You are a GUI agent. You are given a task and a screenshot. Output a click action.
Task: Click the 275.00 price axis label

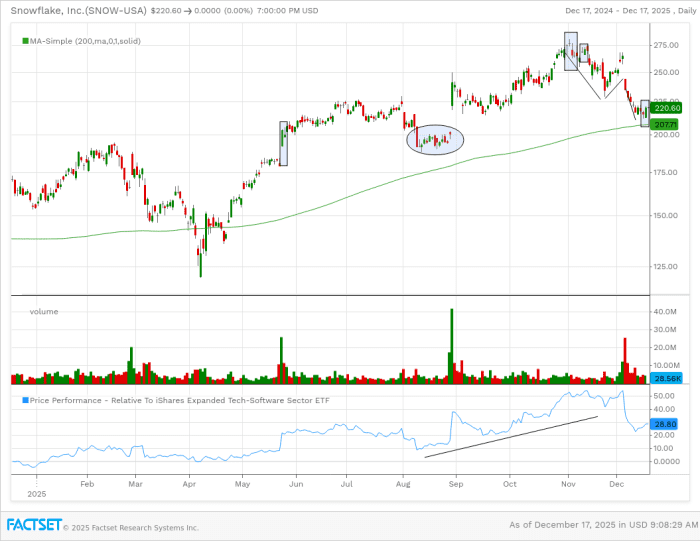point(666,45)
